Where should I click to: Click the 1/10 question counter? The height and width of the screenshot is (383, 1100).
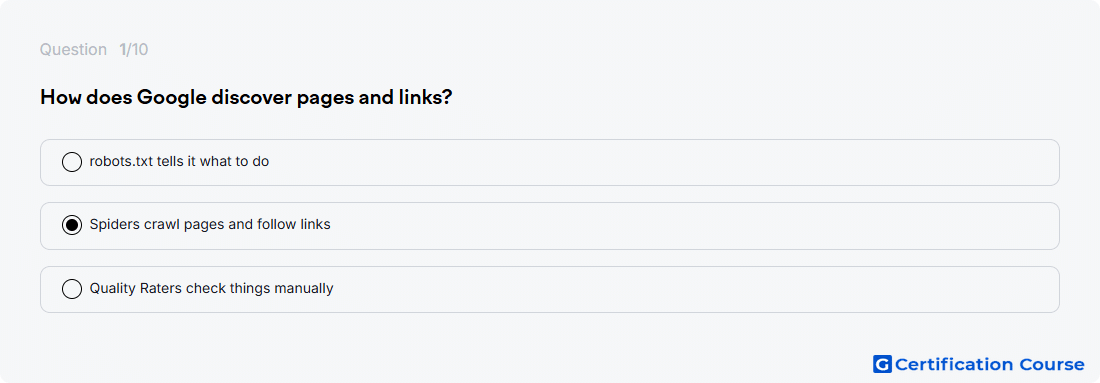coord(133,50)
